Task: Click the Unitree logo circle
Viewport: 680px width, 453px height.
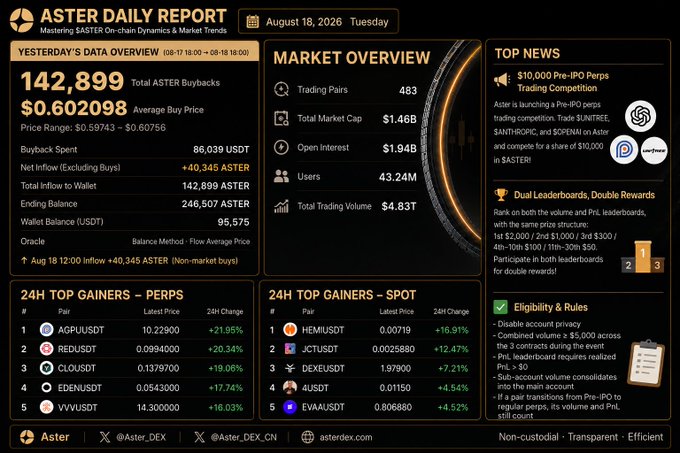Action: point(654,150)
